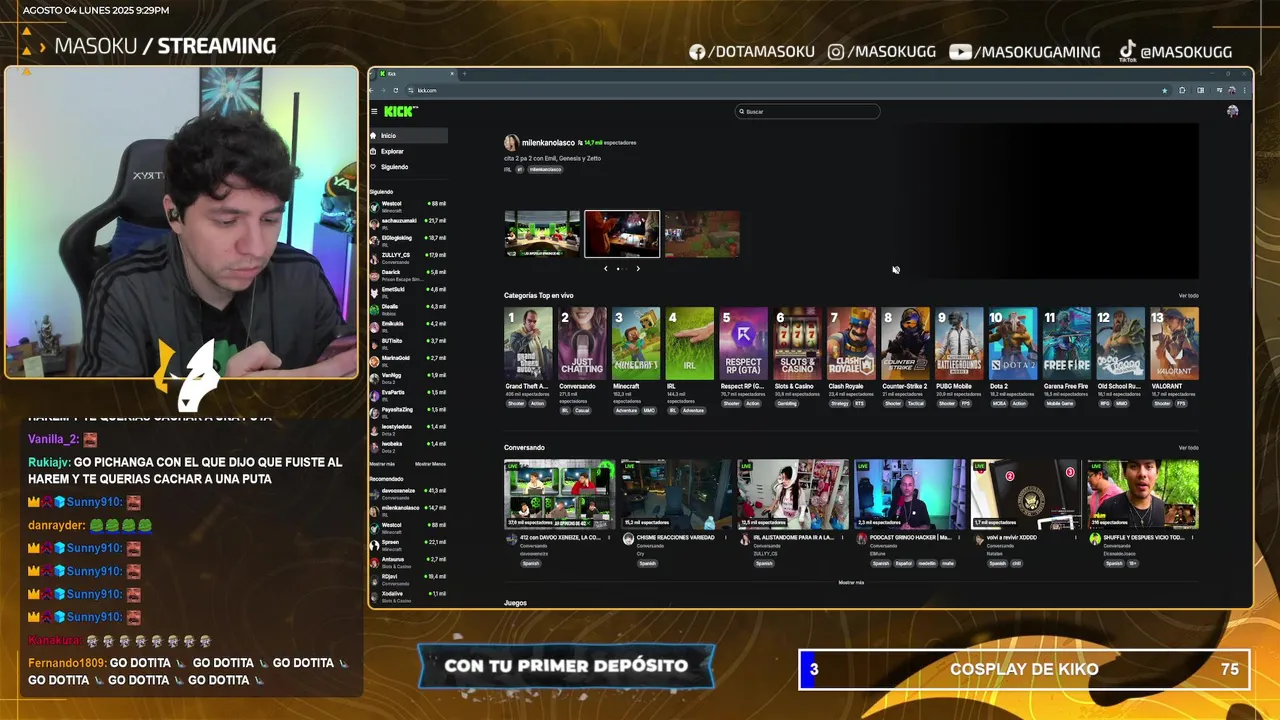This screenshot has width=1280, height=720.
Task: Open Spreen in the Recomendado list
Action: coord(408,544)
